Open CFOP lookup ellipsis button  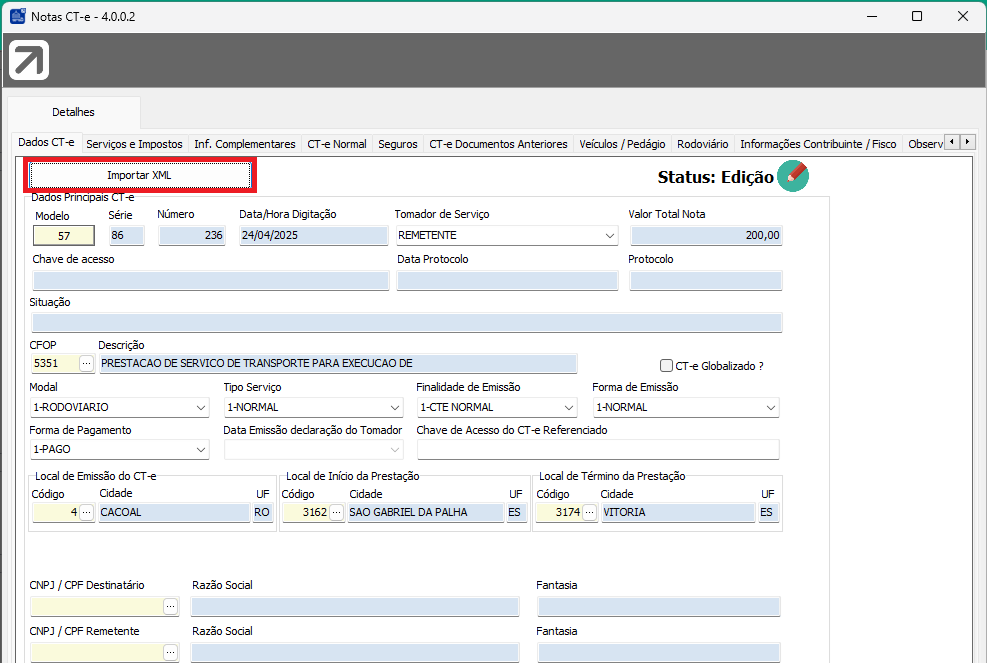pyautogui.click(x=86, y=363)
